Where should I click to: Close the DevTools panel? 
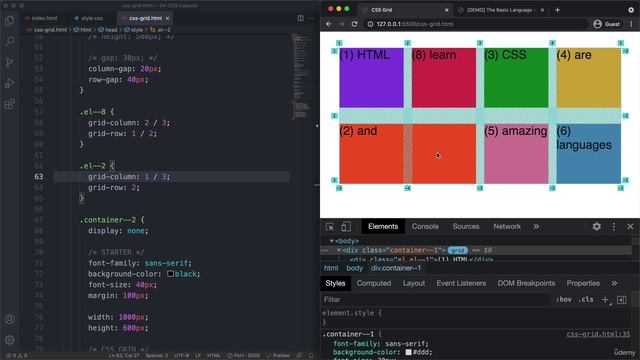[x=630, y=227]
